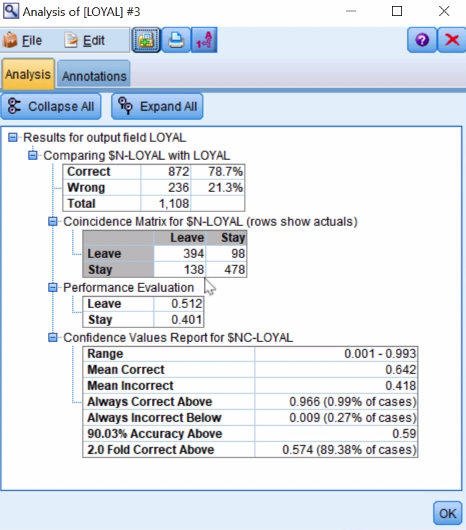Open the File menu

point(32,41)
